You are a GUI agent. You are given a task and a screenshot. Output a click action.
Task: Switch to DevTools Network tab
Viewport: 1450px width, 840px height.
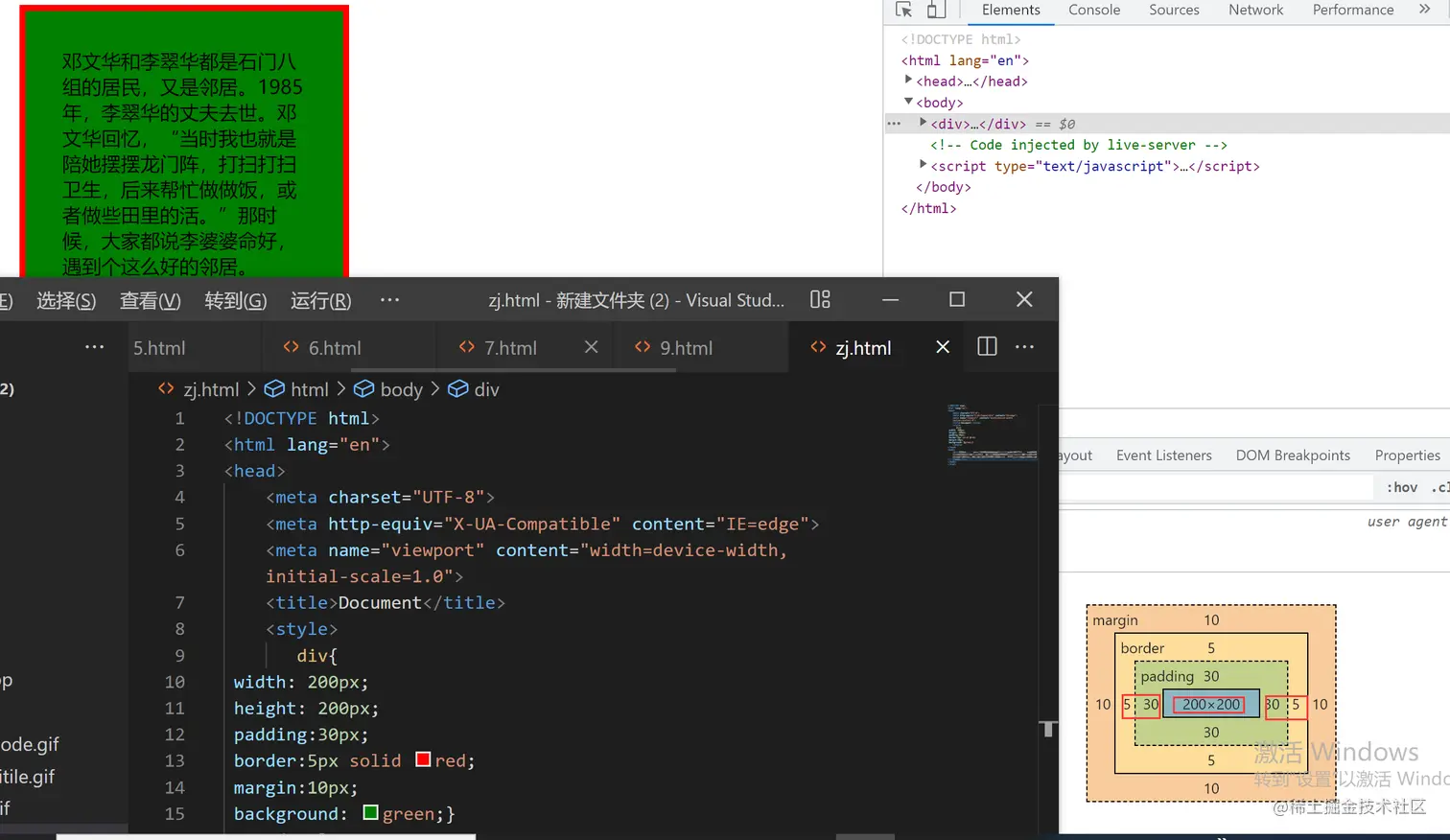[1255, 10]
